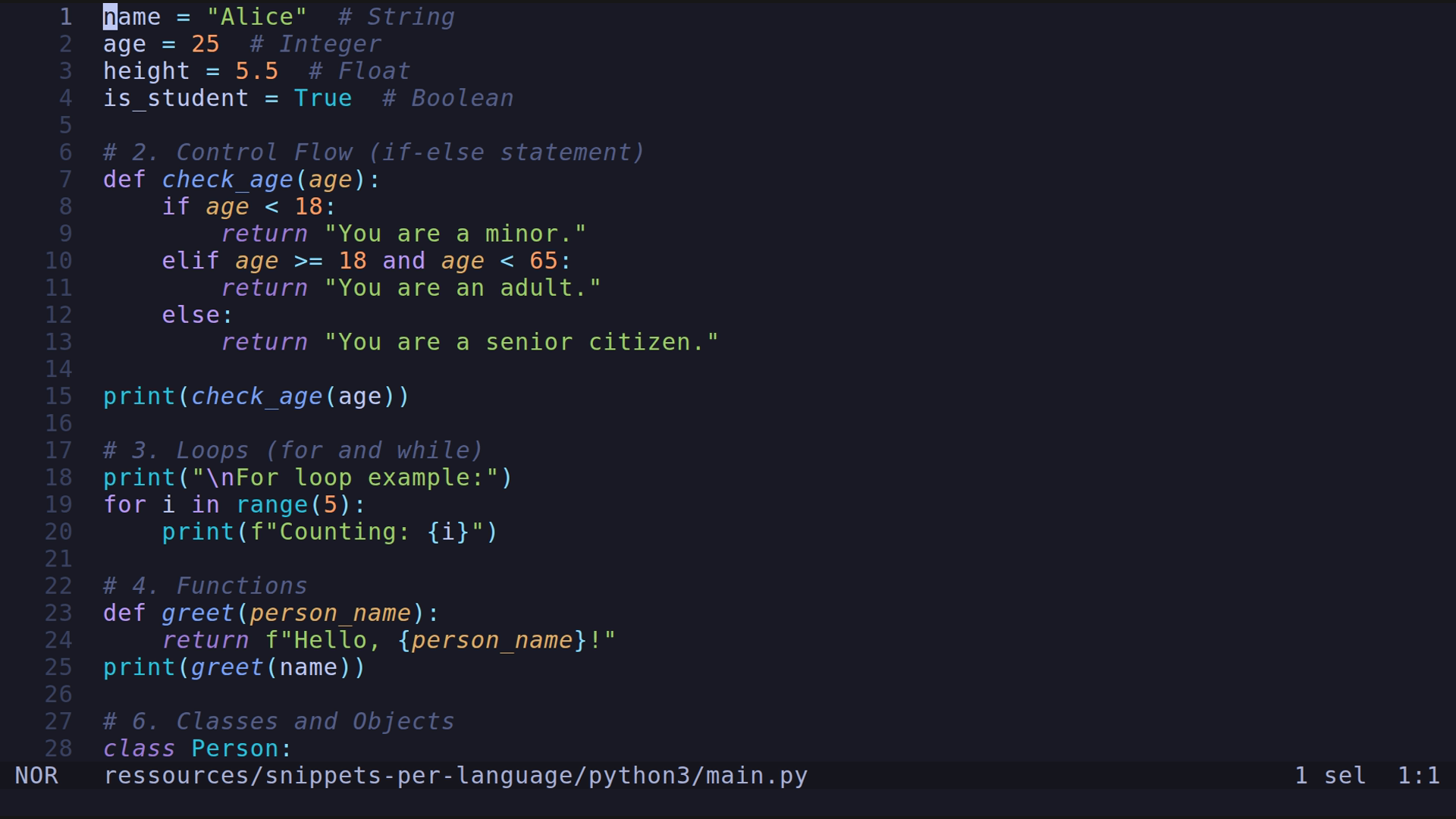Click the class Person declaration

(x=196, y=748)
